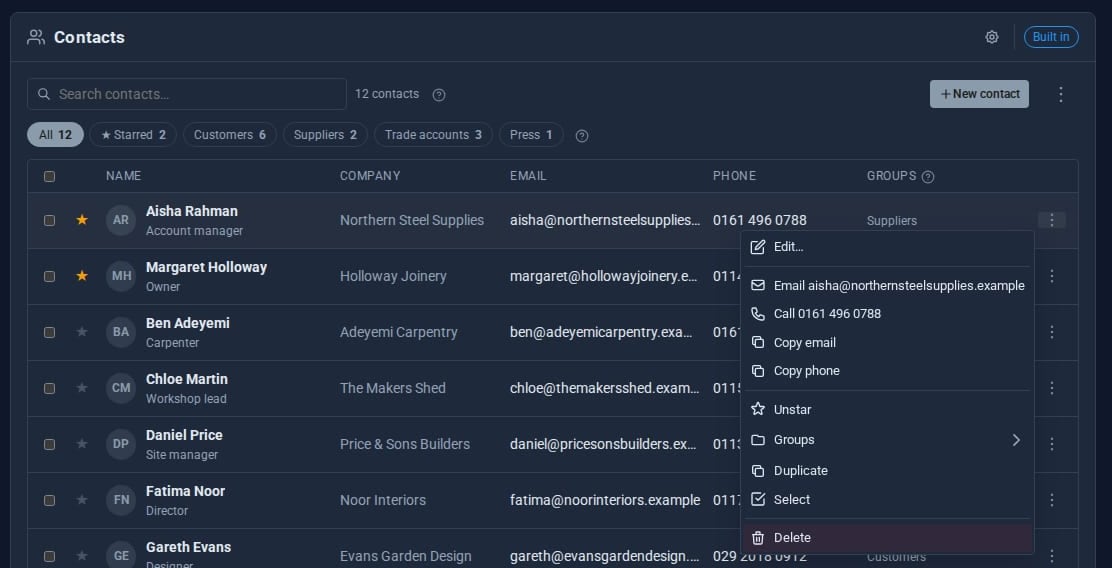The height and width of the screenshot is (568, 1112).
Task: Open the Contacts settings gear
Action: (991, 37)
